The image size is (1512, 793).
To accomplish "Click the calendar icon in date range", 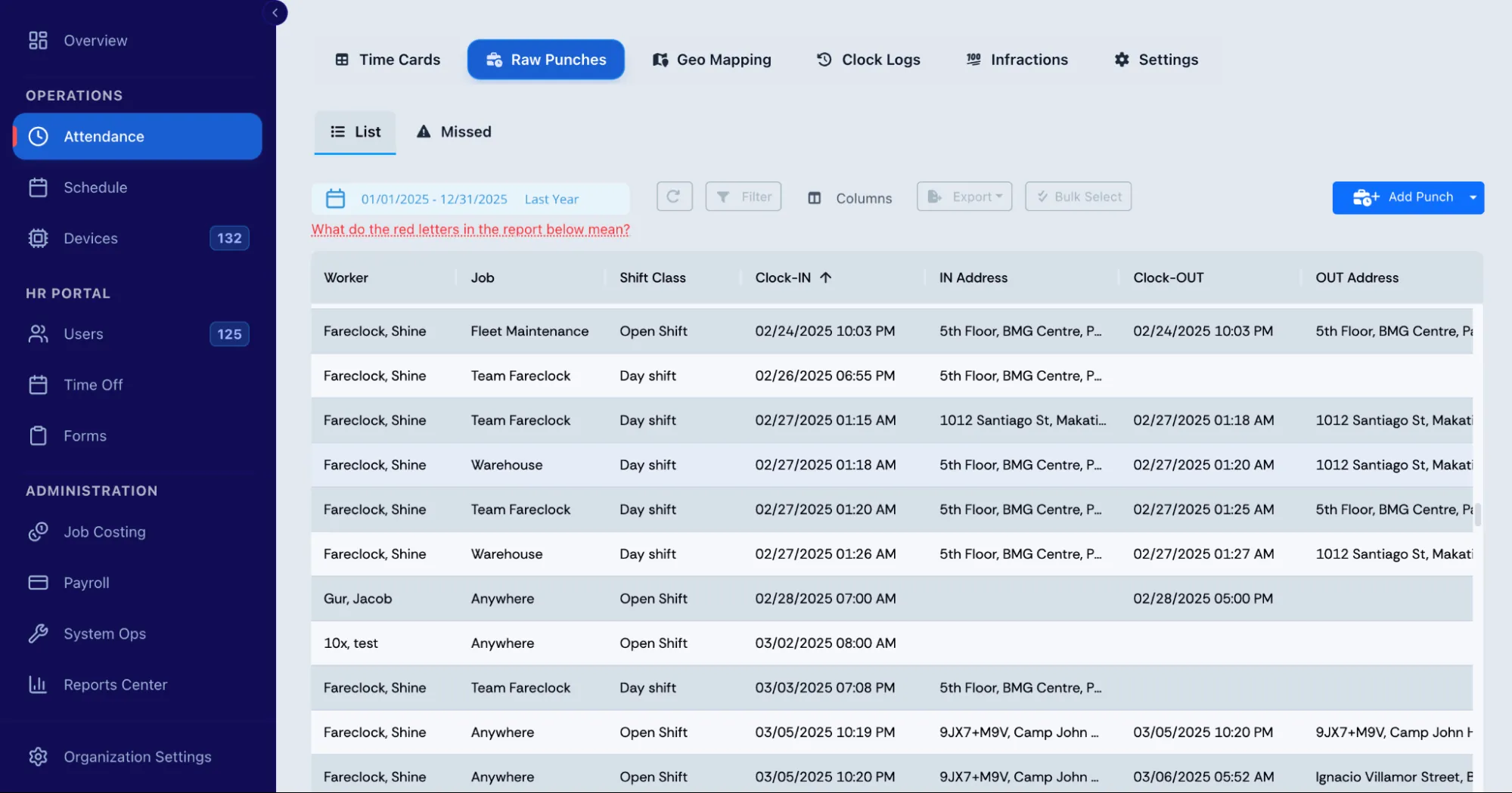I will pyautogui.click(x=335, y=199).
